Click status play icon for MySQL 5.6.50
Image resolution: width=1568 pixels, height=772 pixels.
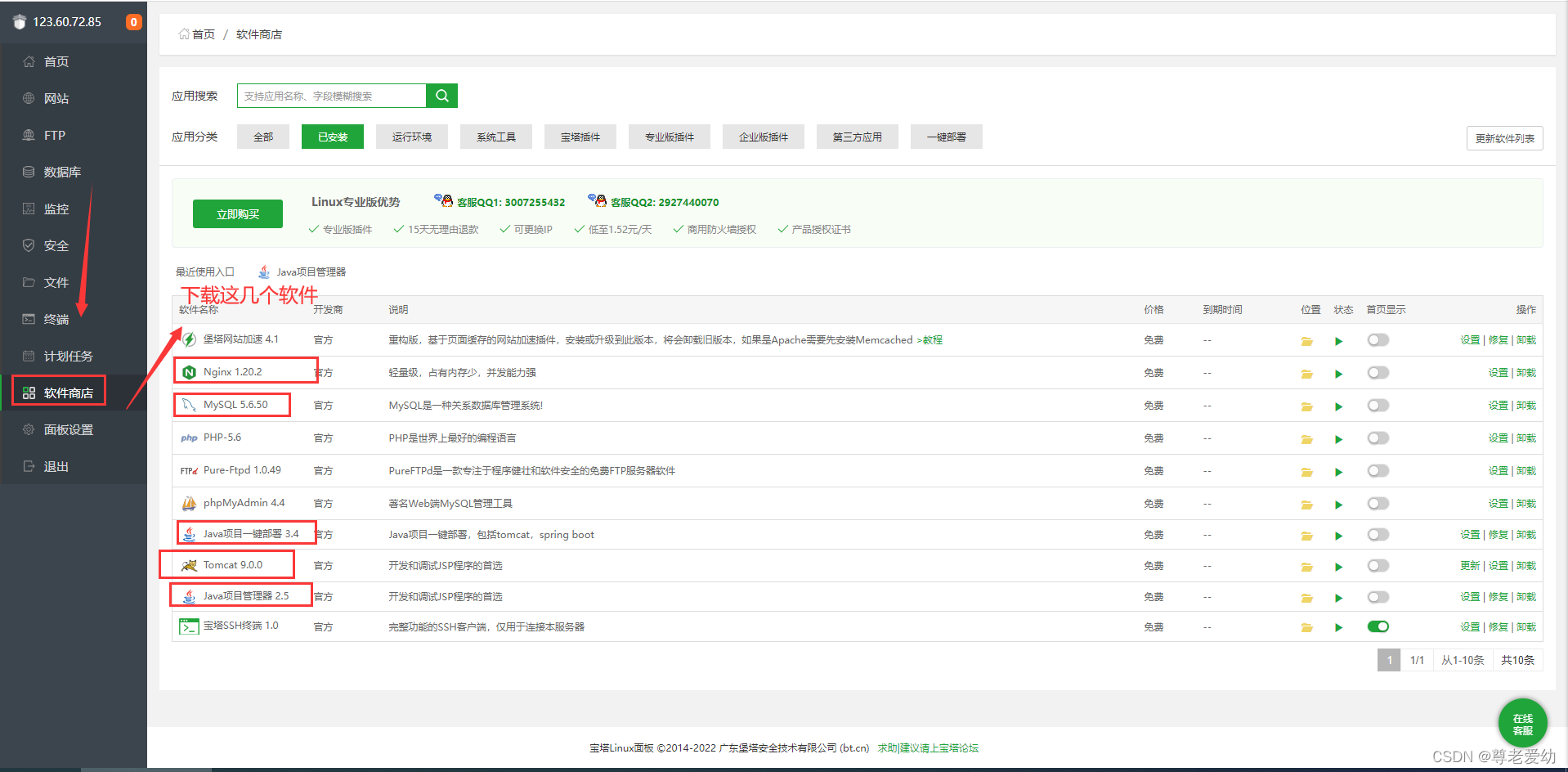(1338, 406)
